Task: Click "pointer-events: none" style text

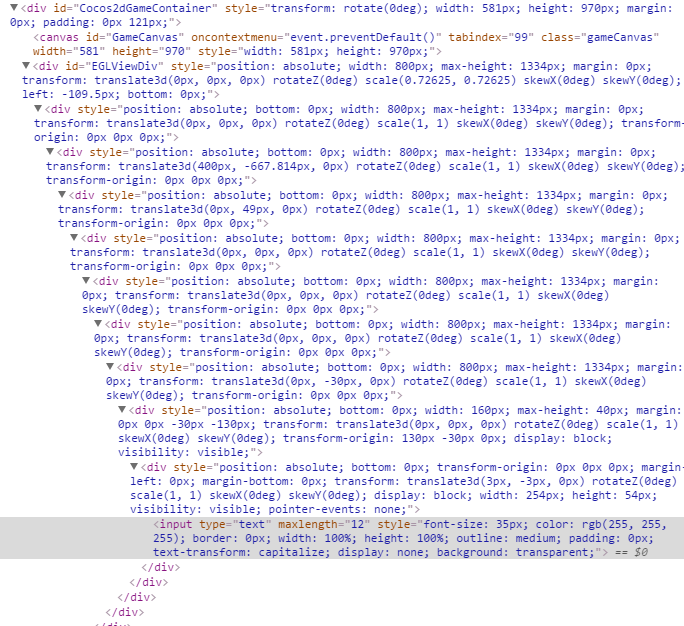Action: coord(337,509)
